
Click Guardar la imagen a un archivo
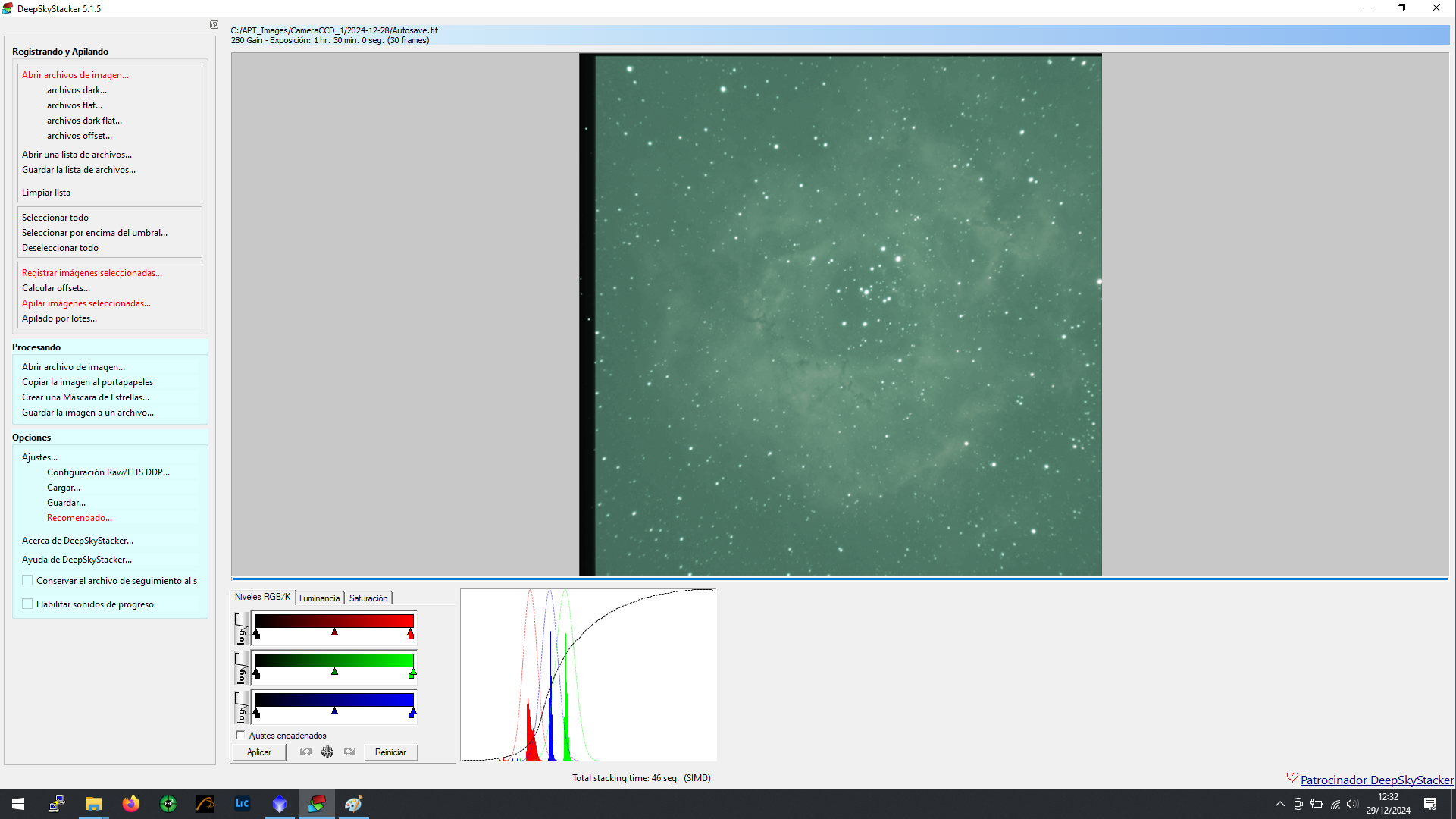[88, 413]
